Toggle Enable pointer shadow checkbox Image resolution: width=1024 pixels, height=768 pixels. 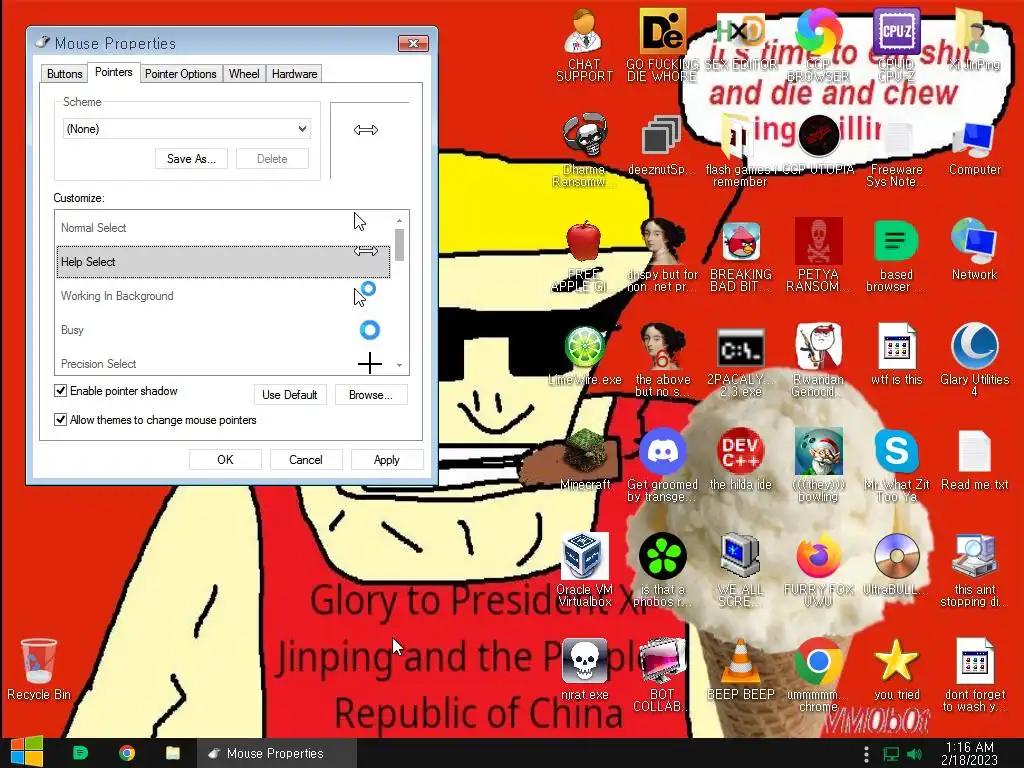pyautogui.click(x=61, y=391)
